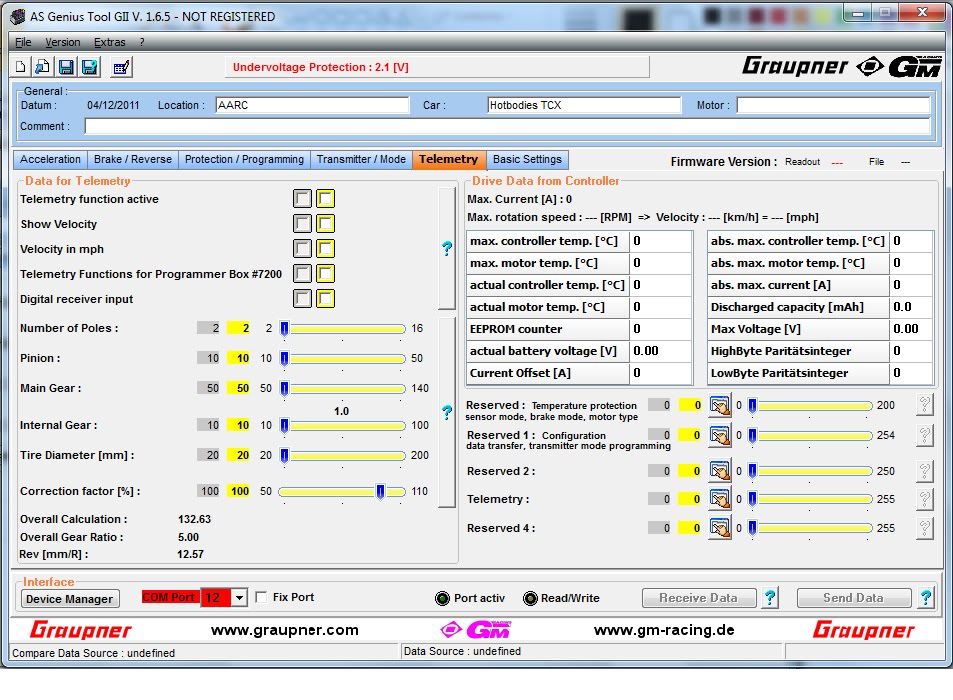Switch to the Brake / Reverse tab
This screenshot has height=700, width=953.
tap(132, 159)
